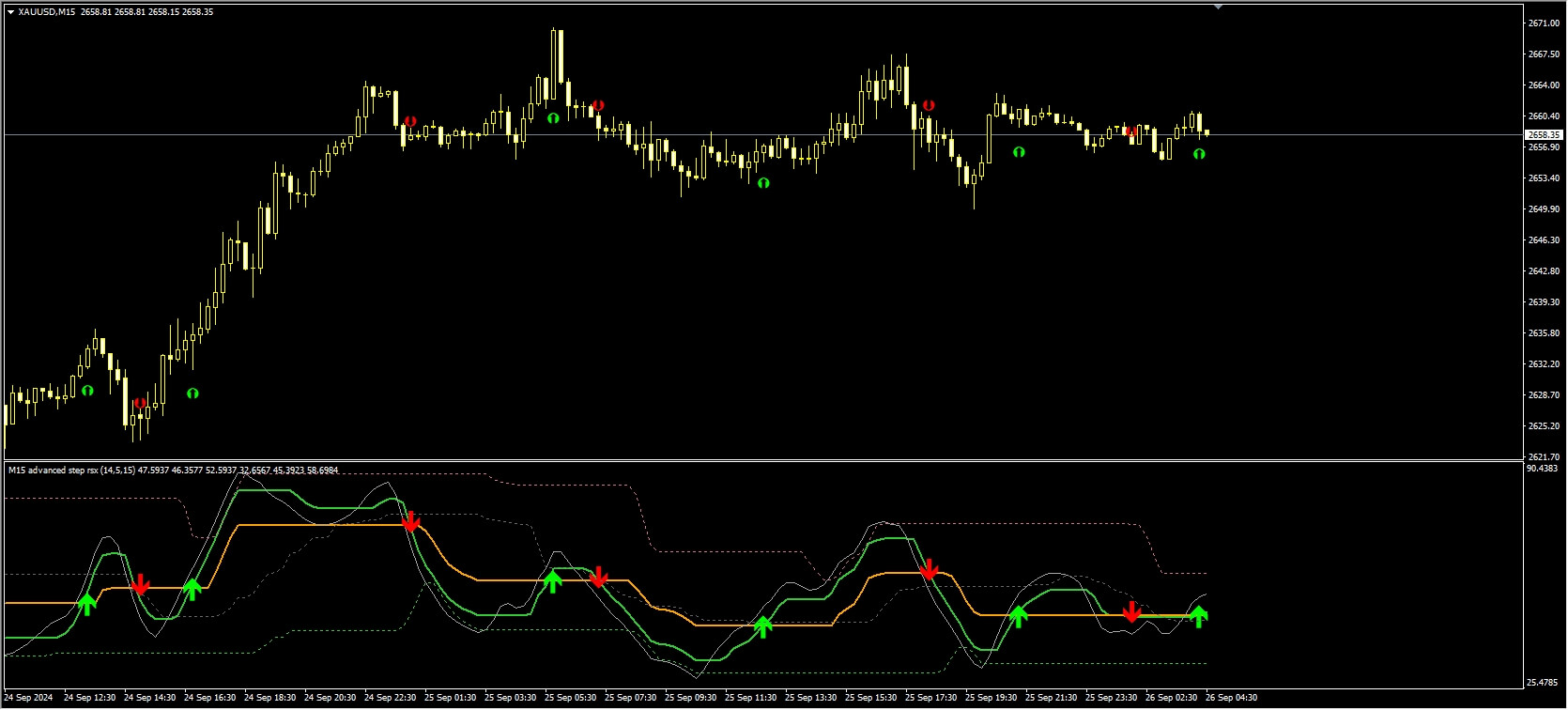Click the 90.4383 indicator scale maximum value
The image size is (1568, 710).
coord(1544,469)
